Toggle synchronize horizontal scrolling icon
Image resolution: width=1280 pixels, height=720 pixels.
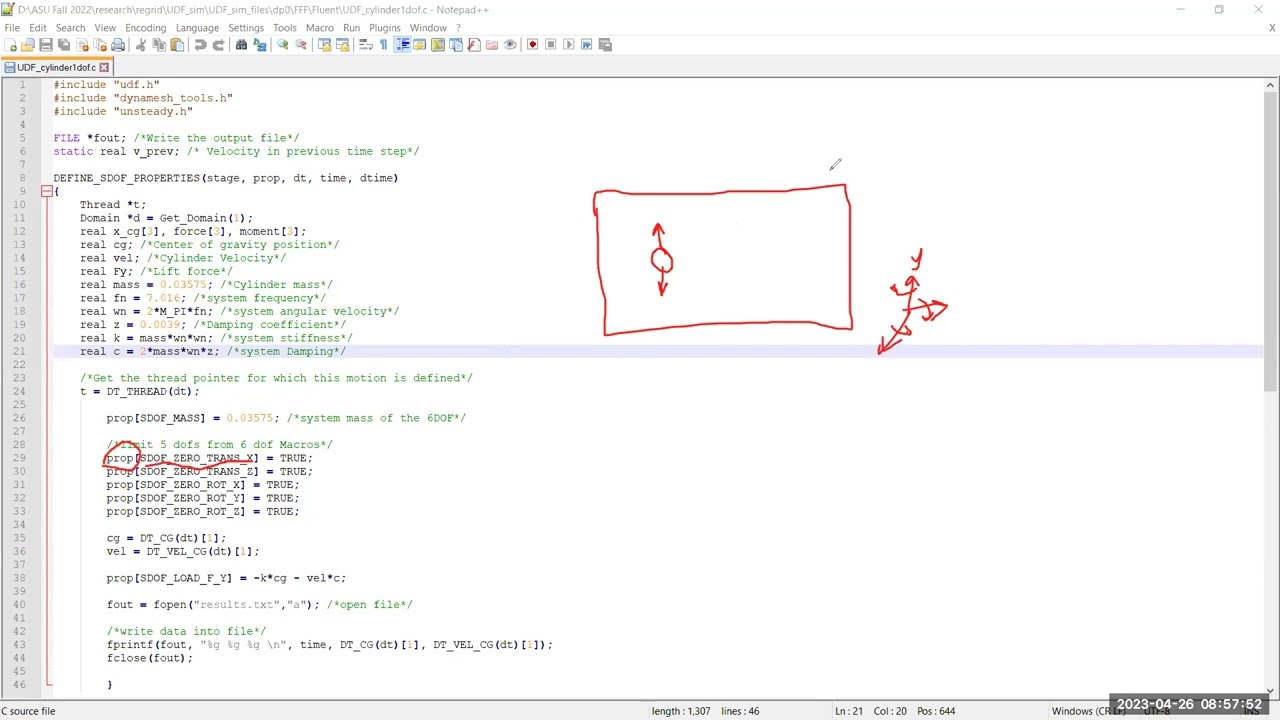click(342, 45)
